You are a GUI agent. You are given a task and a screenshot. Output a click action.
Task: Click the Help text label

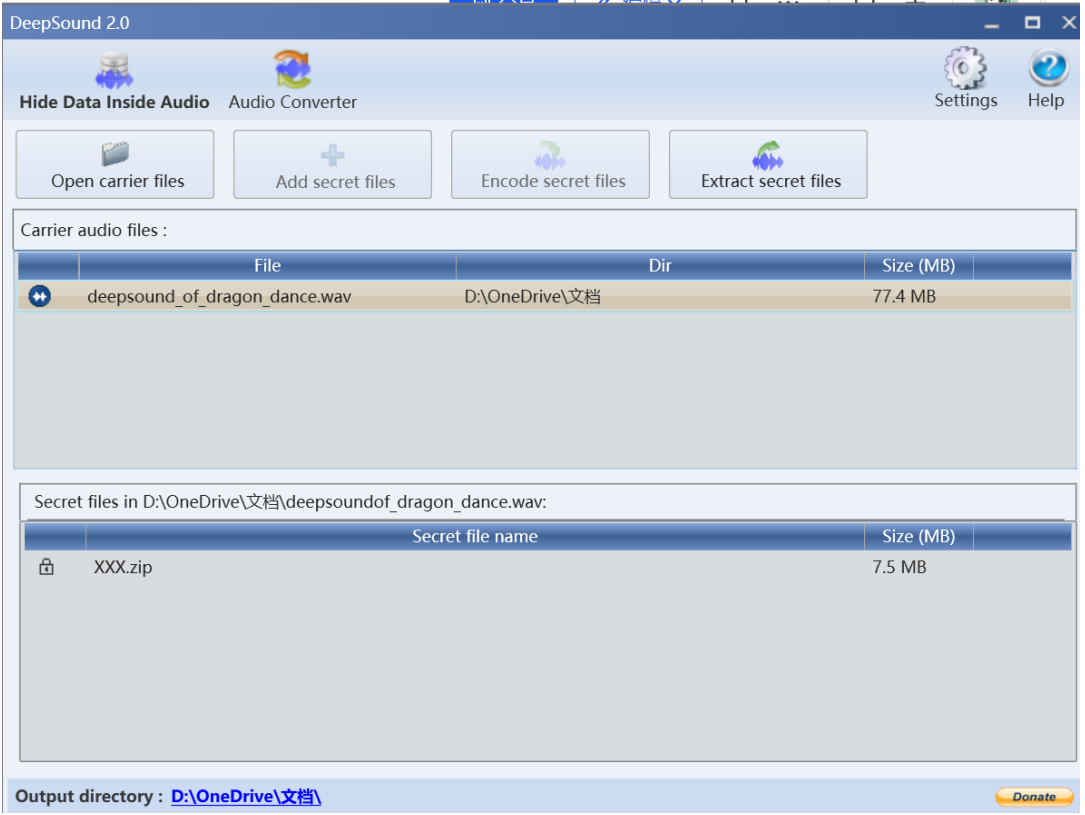point(1046,100)
